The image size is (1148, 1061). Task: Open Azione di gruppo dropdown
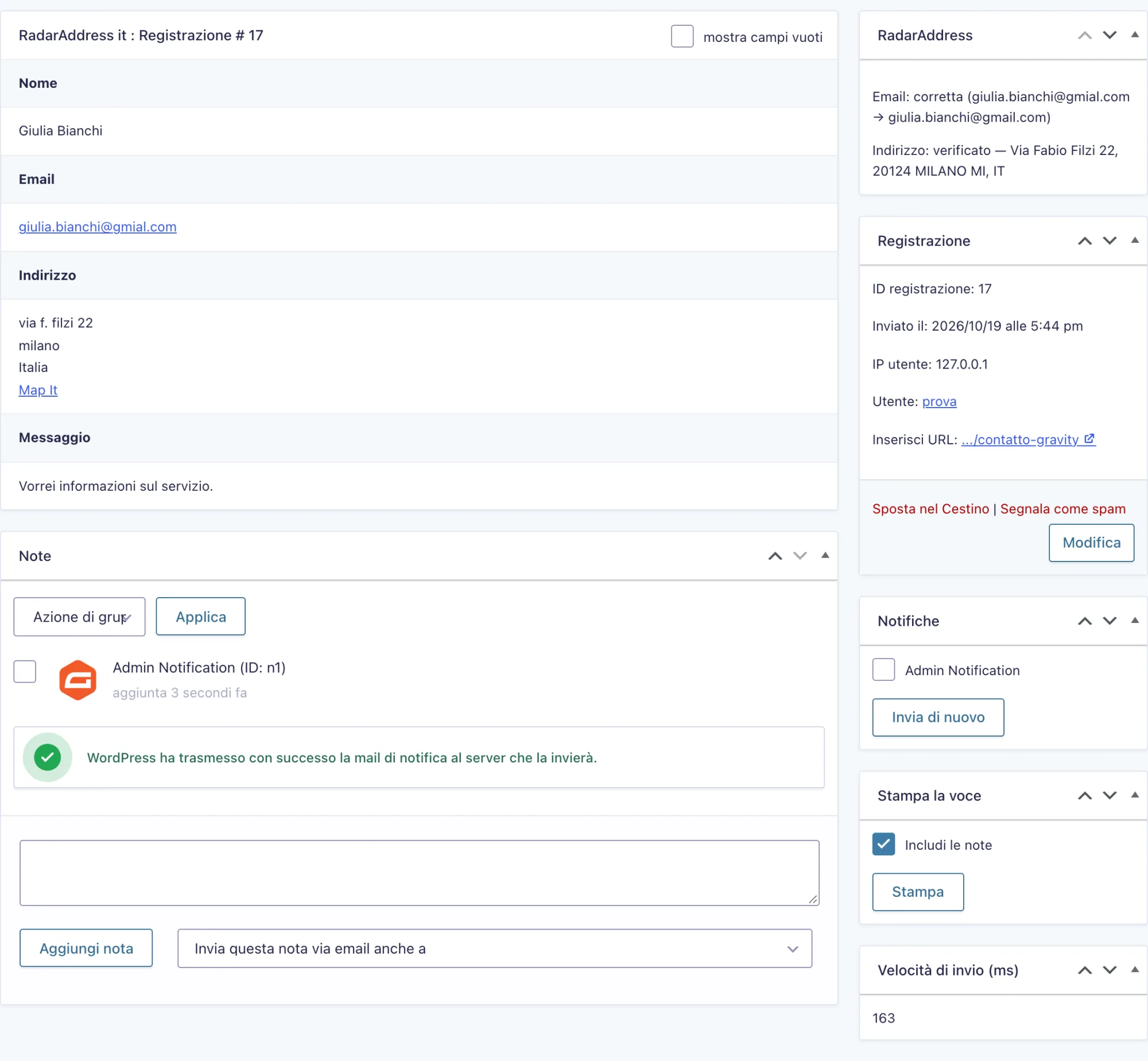[x=79, y=617]
